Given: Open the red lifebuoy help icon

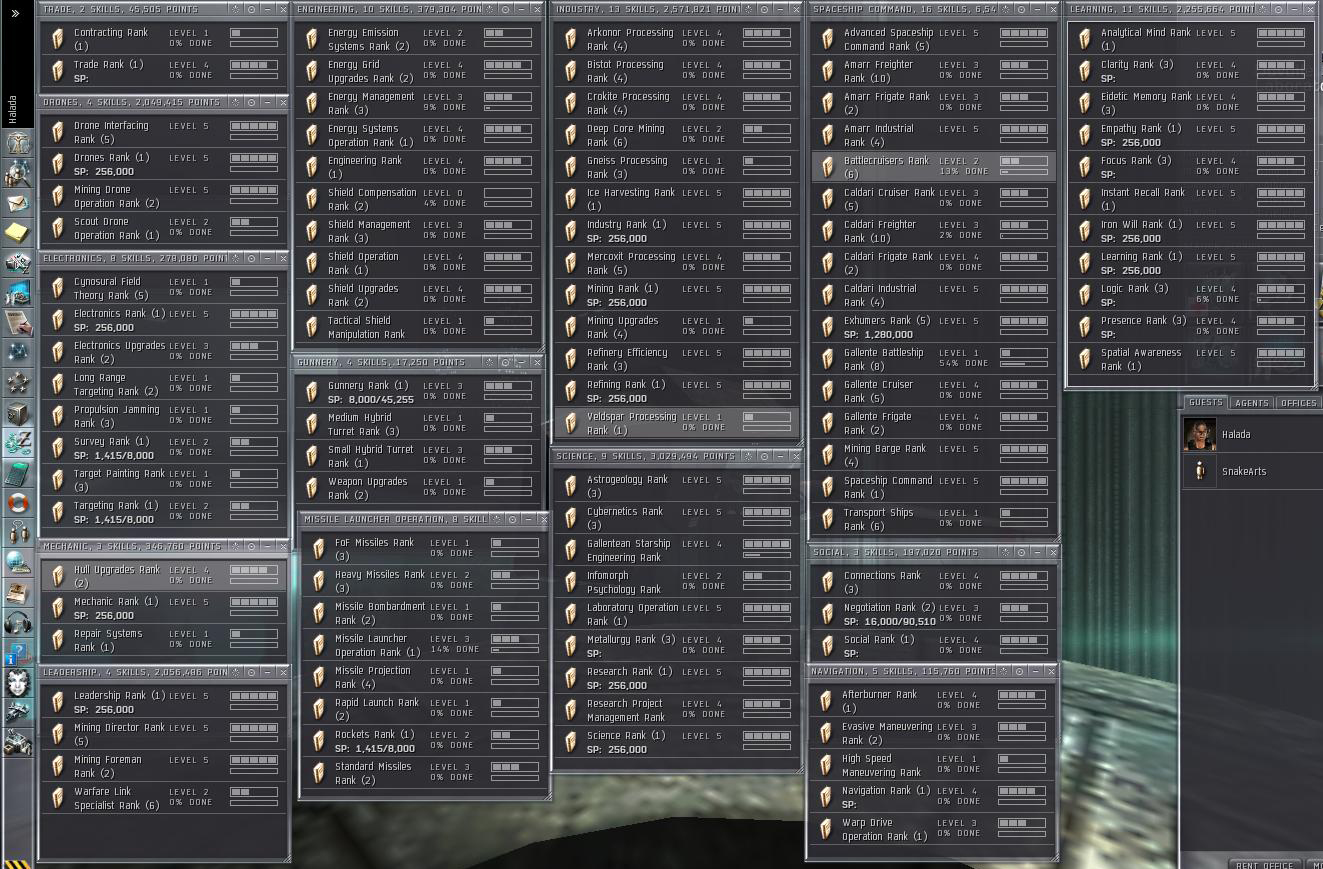Looking at the screenshot, I should (18, 503).
